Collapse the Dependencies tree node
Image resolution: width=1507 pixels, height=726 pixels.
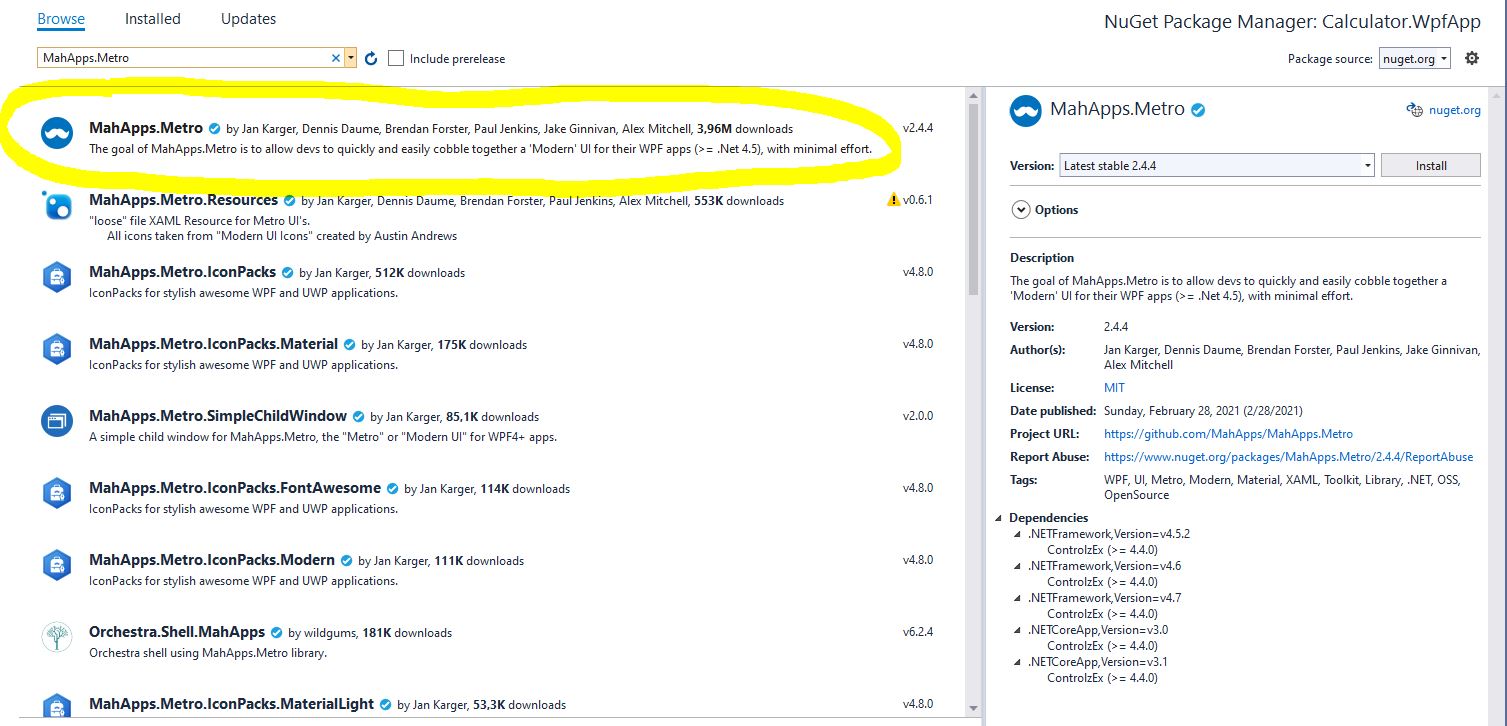[999, 518]
